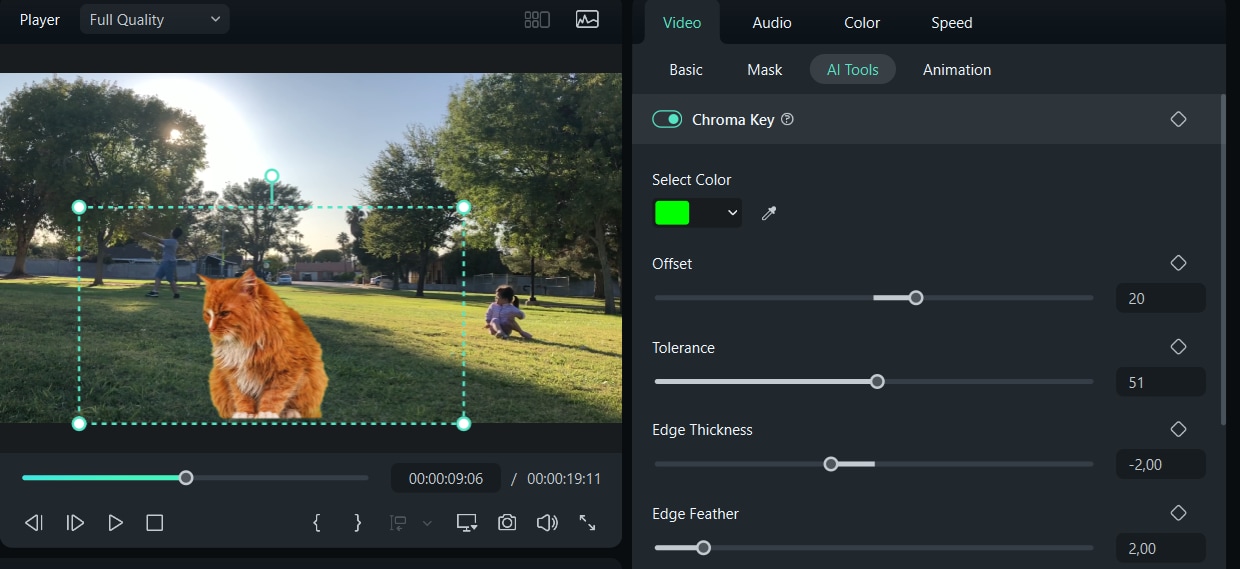This screenshot has width=1240, height=569.
Task: Expand the player to full screen
Action: pyautogui.click(x=587, y=522)
